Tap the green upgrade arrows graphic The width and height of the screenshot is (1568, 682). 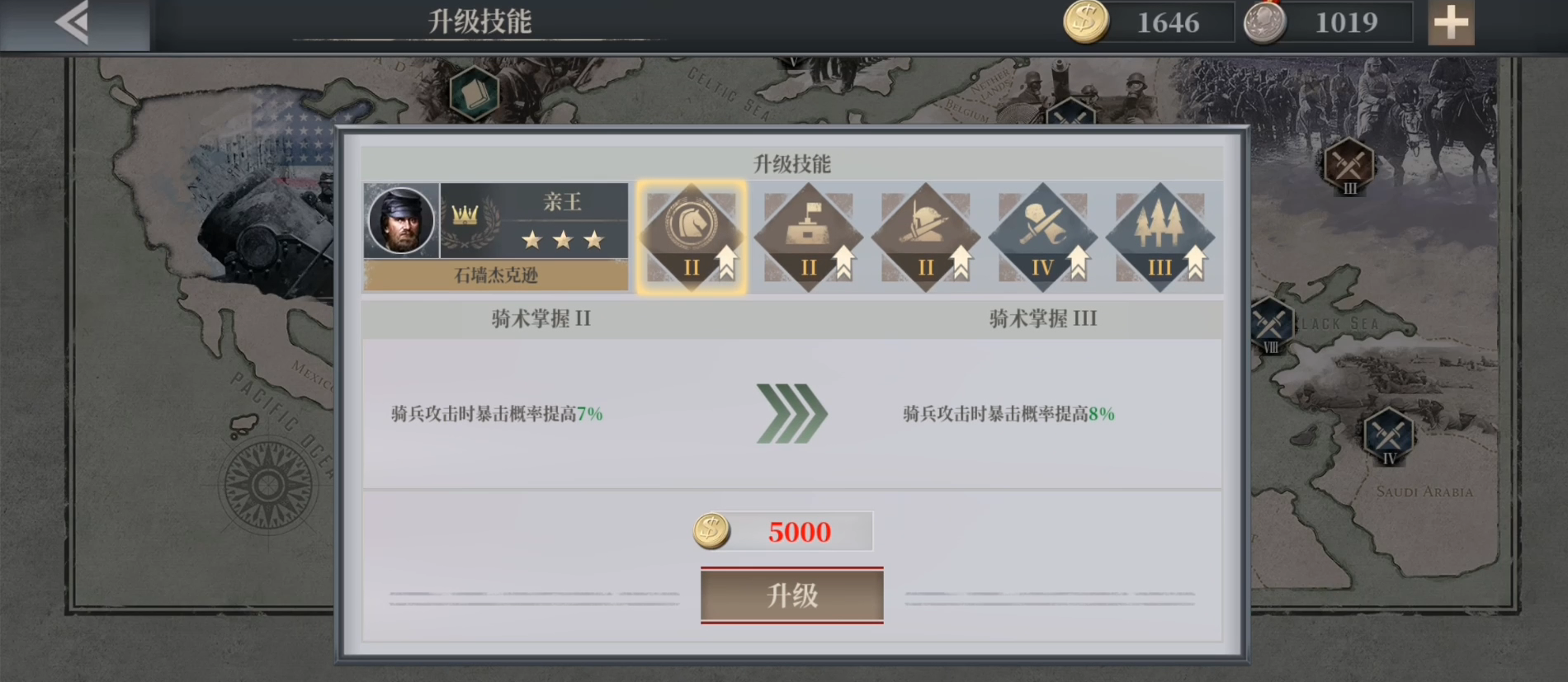coord(792,414)
